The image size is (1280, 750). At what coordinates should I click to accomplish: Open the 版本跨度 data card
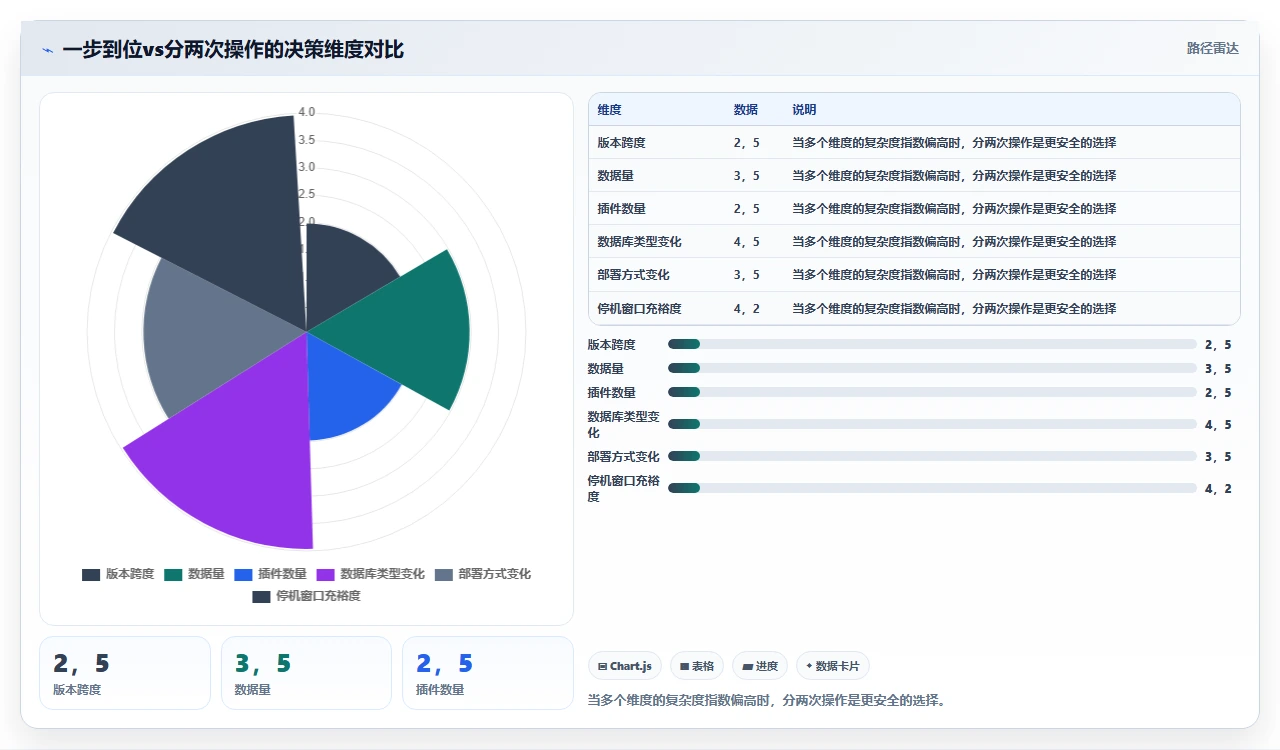[125, 673]
